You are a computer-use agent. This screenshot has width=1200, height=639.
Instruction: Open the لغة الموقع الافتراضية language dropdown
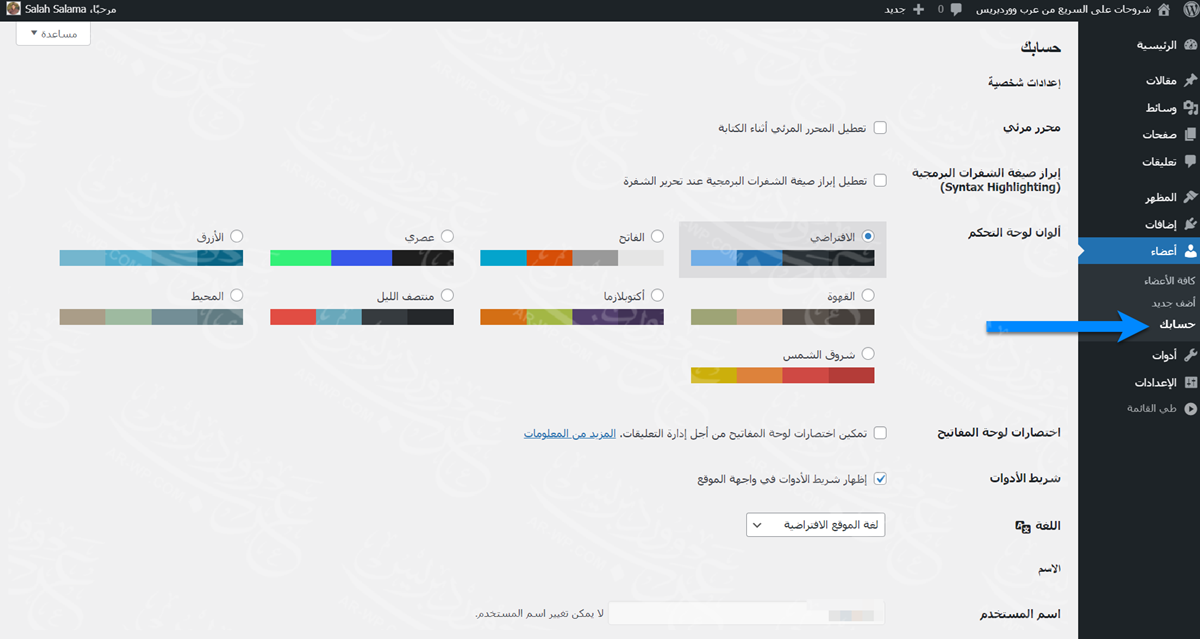tap(815, 525)
